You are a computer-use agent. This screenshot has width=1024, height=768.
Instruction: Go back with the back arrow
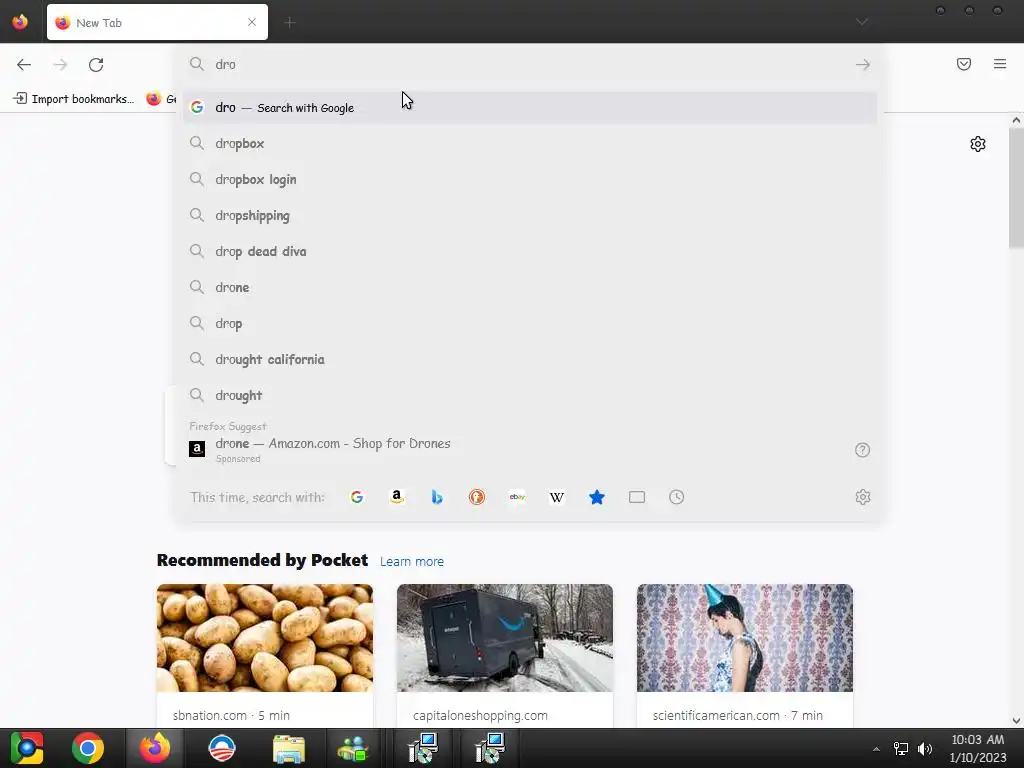click(24, 64)
